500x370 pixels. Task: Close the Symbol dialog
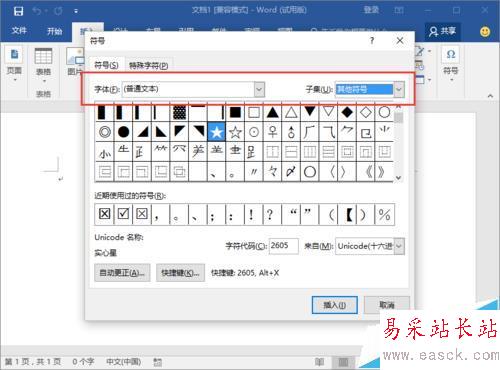click(400, 41)
